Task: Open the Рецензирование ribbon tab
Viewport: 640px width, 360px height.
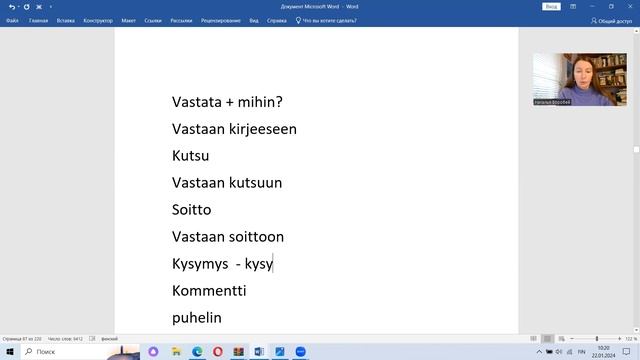Action: click(220, 20)
